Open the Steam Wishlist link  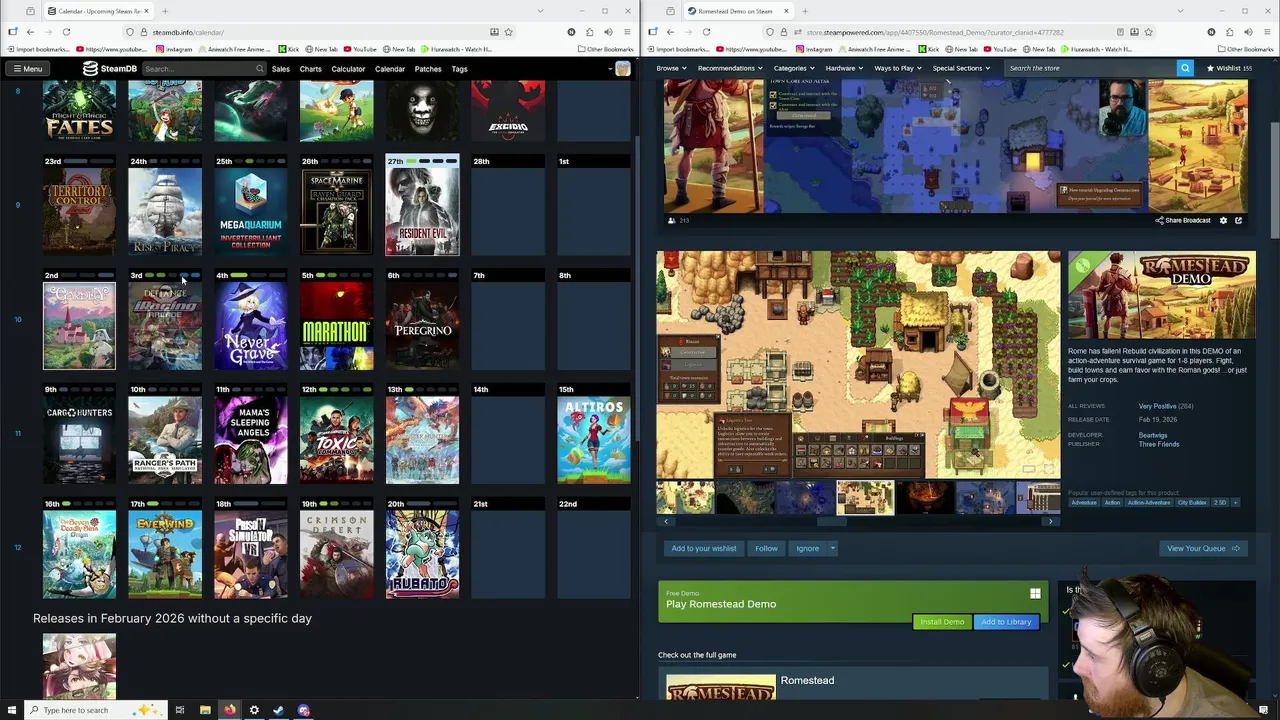click(1229, 68)
